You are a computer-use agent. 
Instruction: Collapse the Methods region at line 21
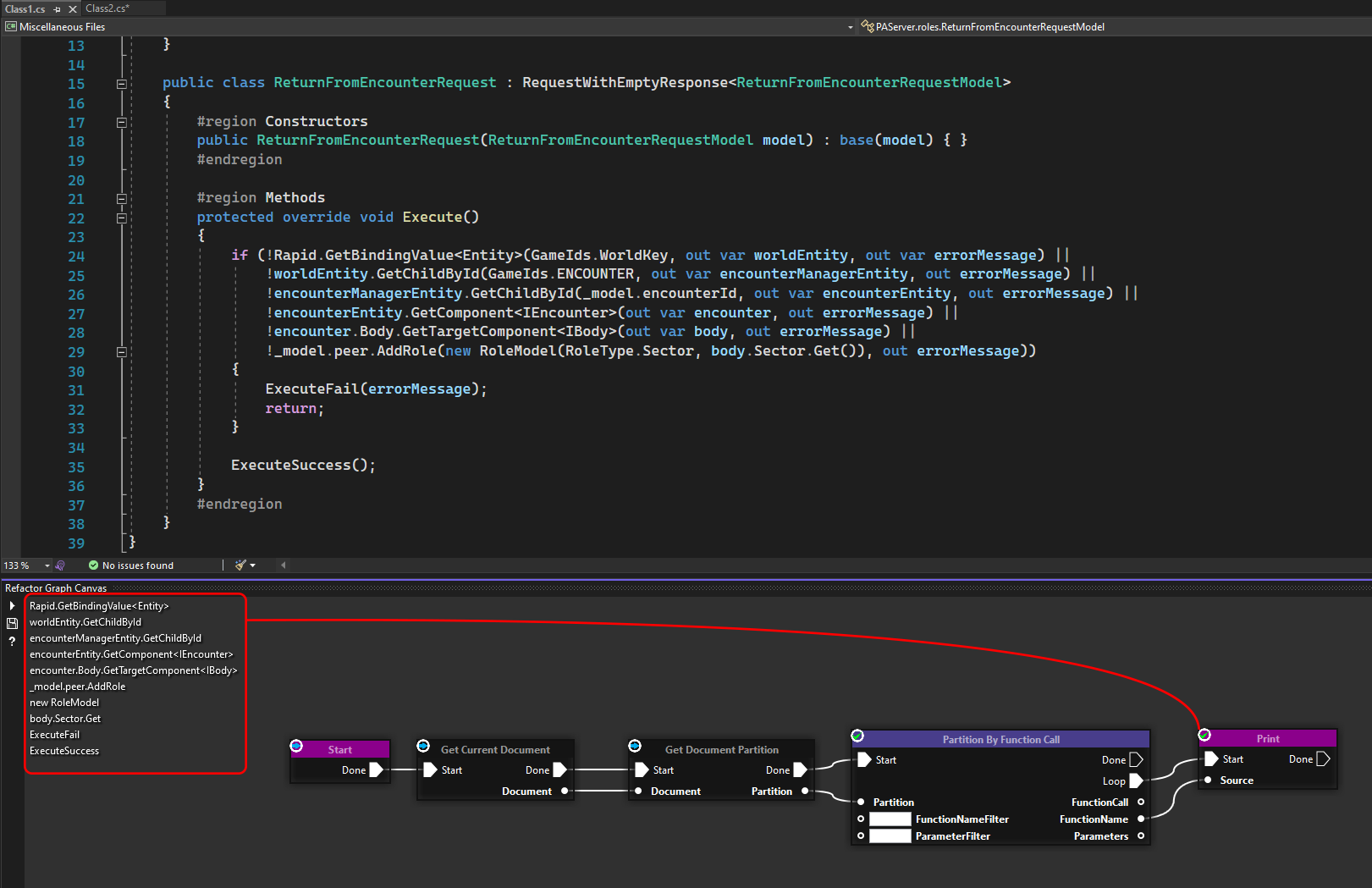(122, 199)
